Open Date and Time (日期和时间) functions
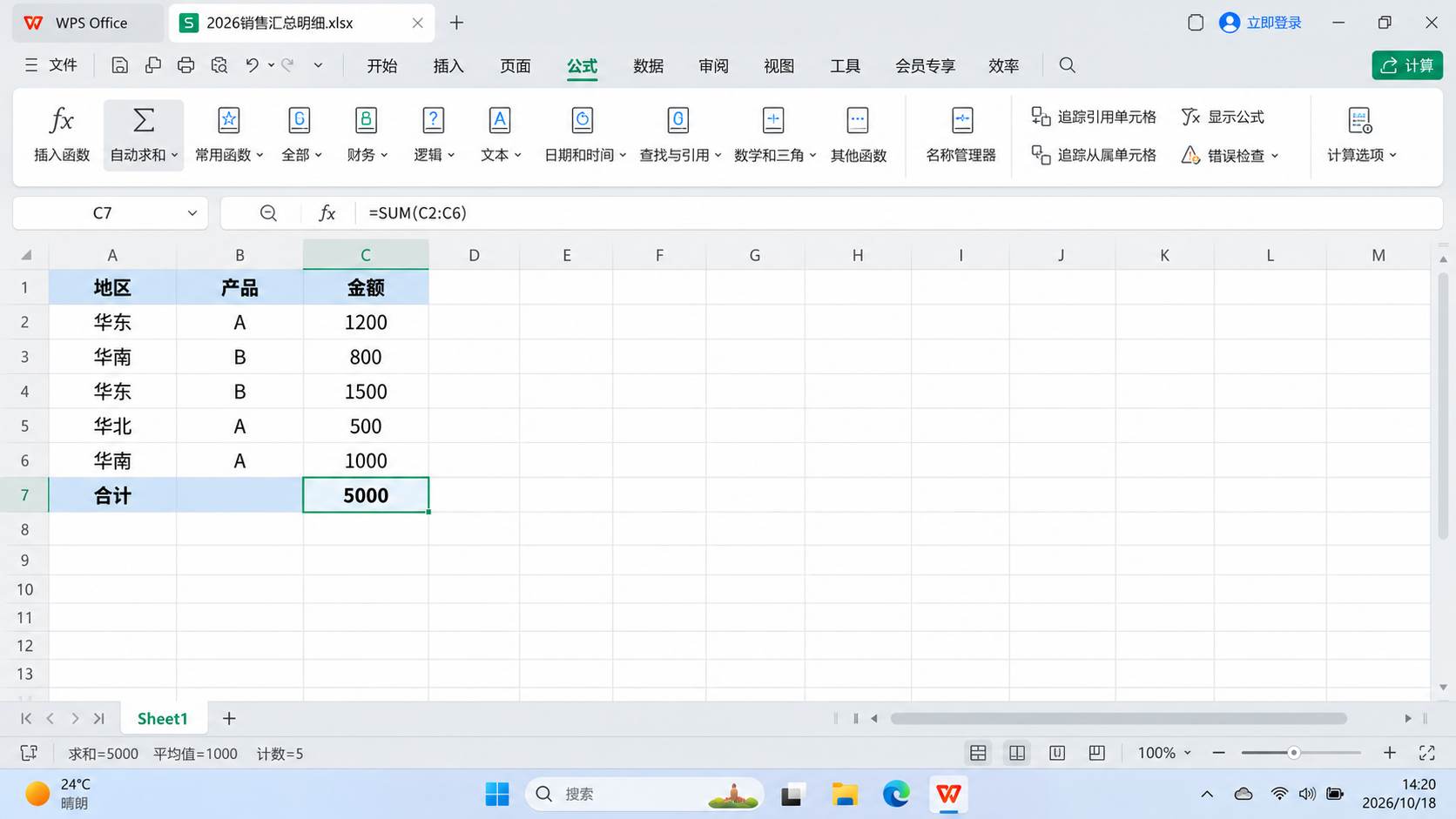Viewport: 1456px width, 819px height. tap(585, 134)
